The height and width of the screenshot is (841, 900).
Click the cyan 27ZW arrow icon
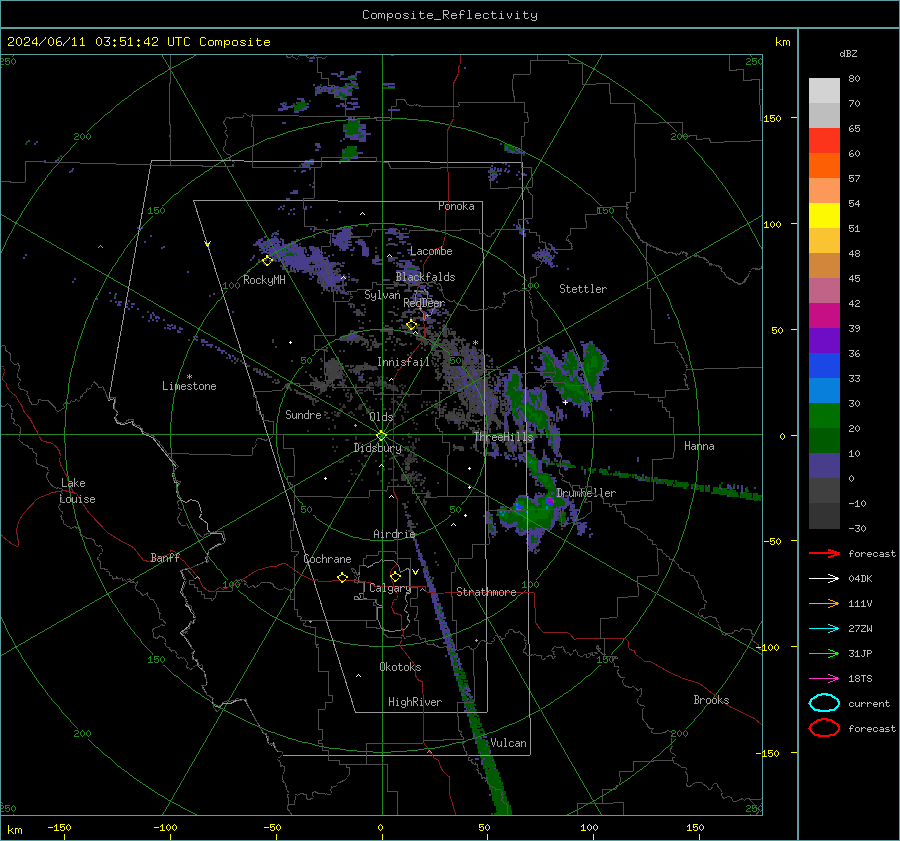point(824,629)
